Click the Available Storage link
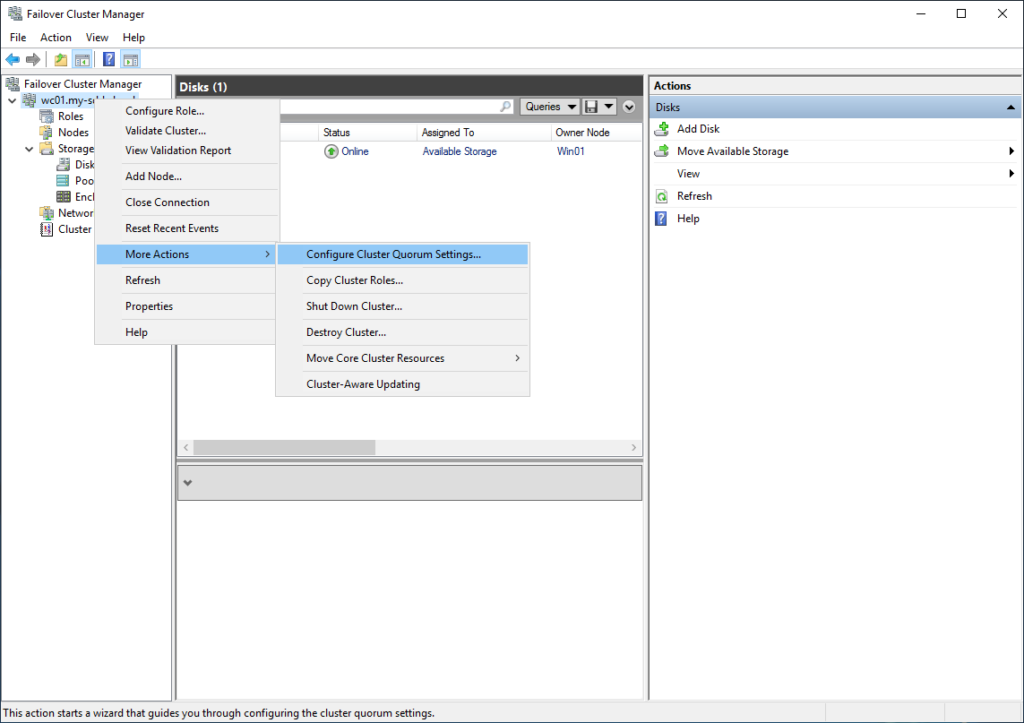The width and height of the screenshot is (1024, 723). [459, 152]
